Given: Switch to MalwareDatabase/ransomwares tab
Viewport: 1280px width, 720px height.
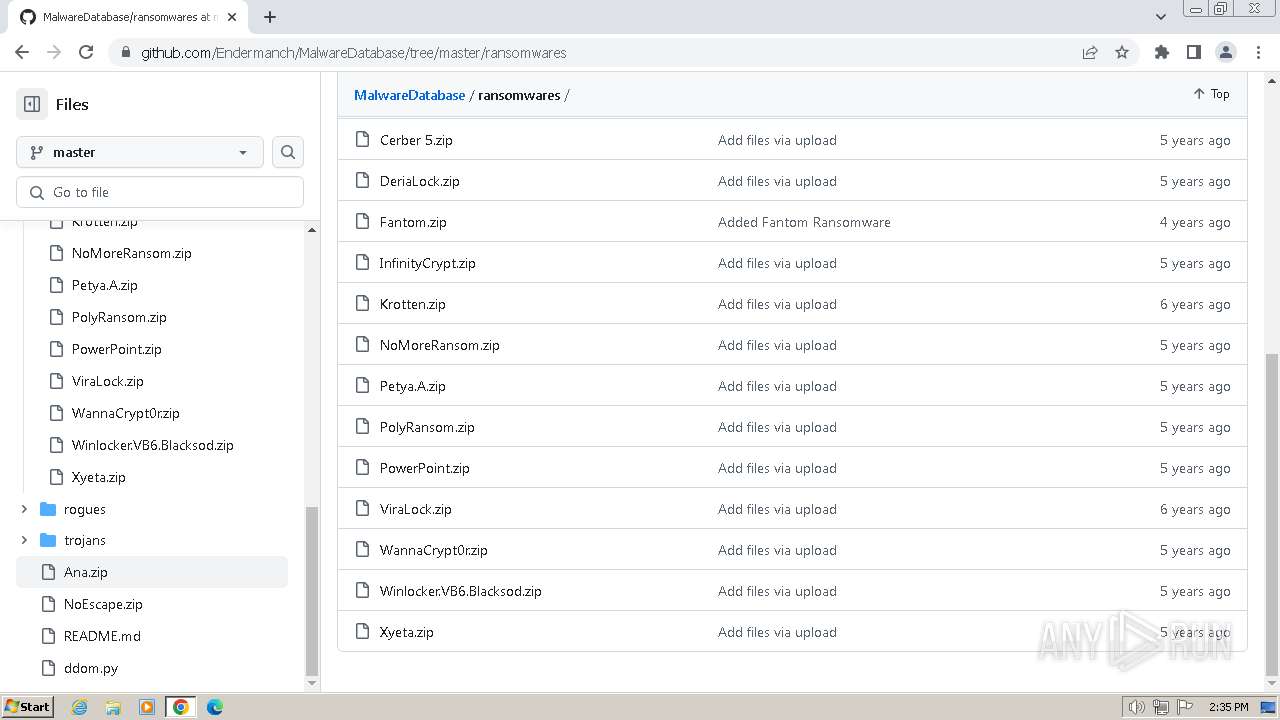Looking at the screenshot, I should 130,17.
